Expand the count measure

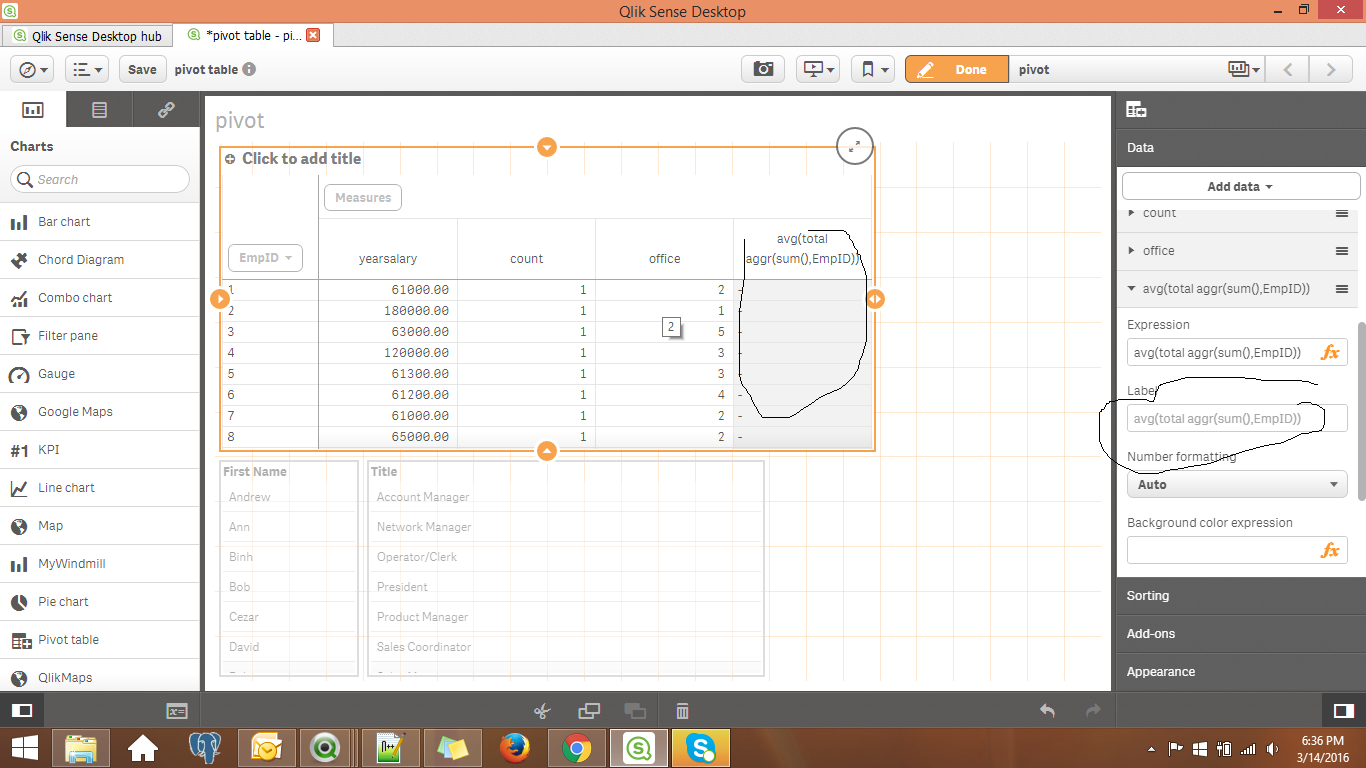pos(1131,213)
